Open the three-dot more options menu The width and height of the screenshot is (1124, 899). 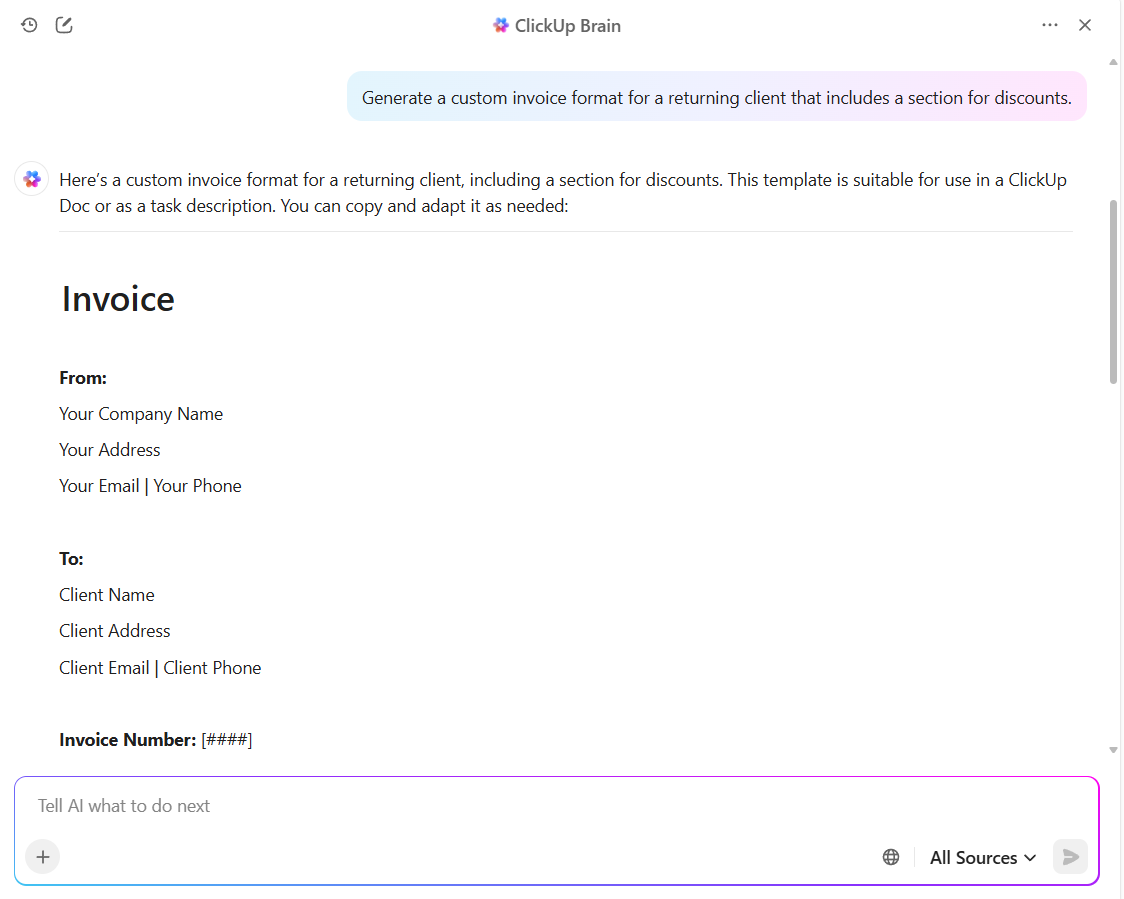click(1049, 25)
